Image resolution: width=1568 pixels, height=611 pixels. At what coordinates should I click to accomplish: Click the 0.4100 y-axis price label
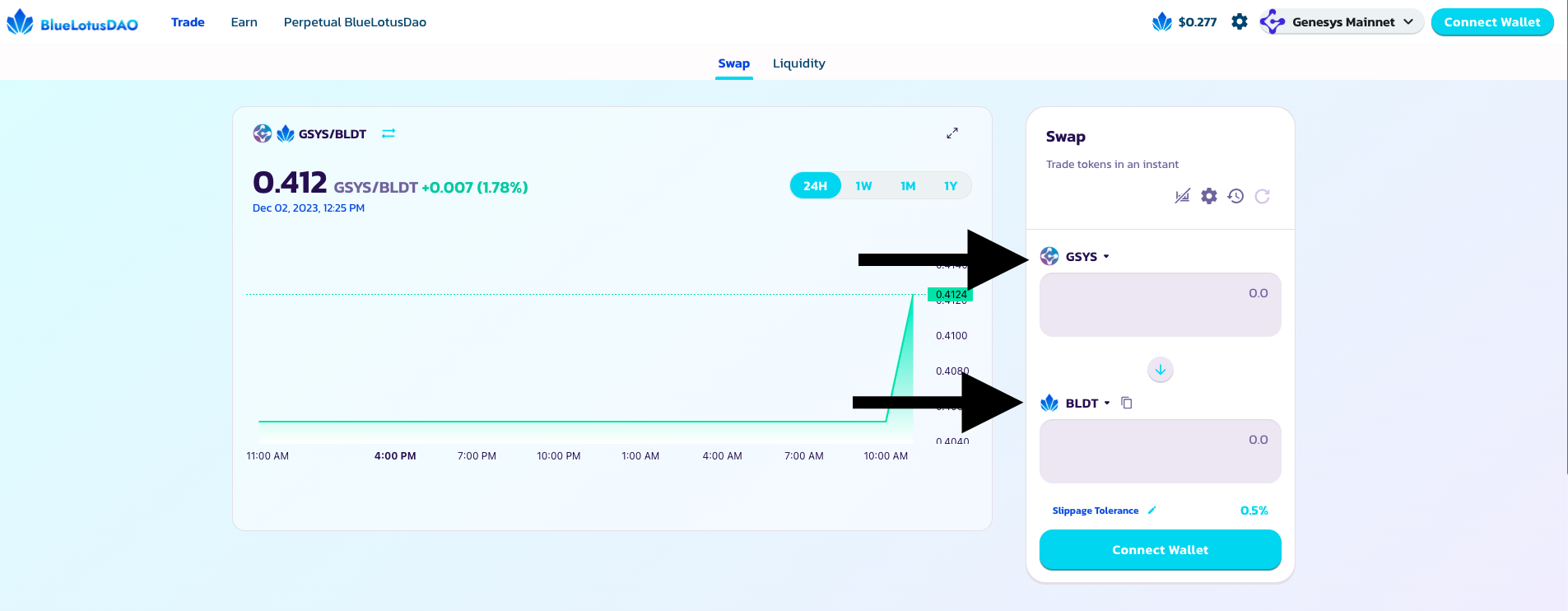tap(952, 336)
